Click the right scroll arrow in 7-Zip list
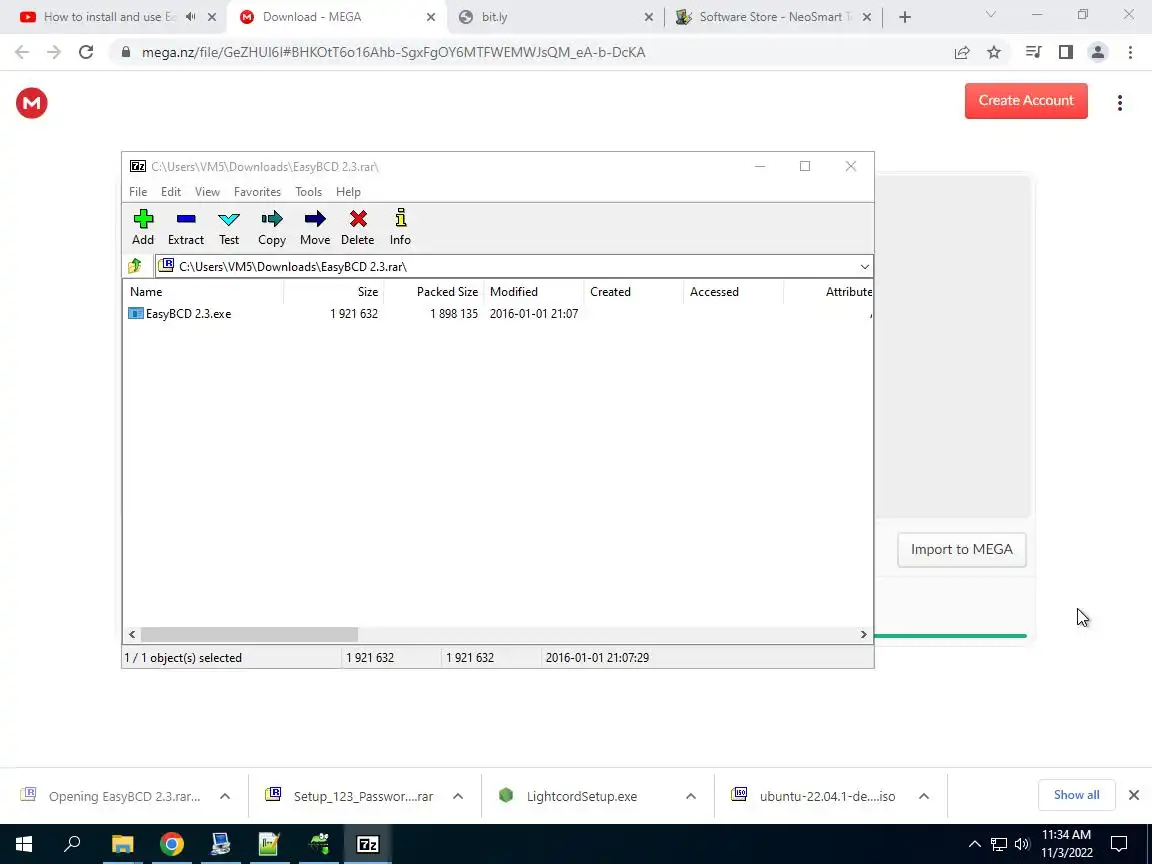 (x=863, y=634)
